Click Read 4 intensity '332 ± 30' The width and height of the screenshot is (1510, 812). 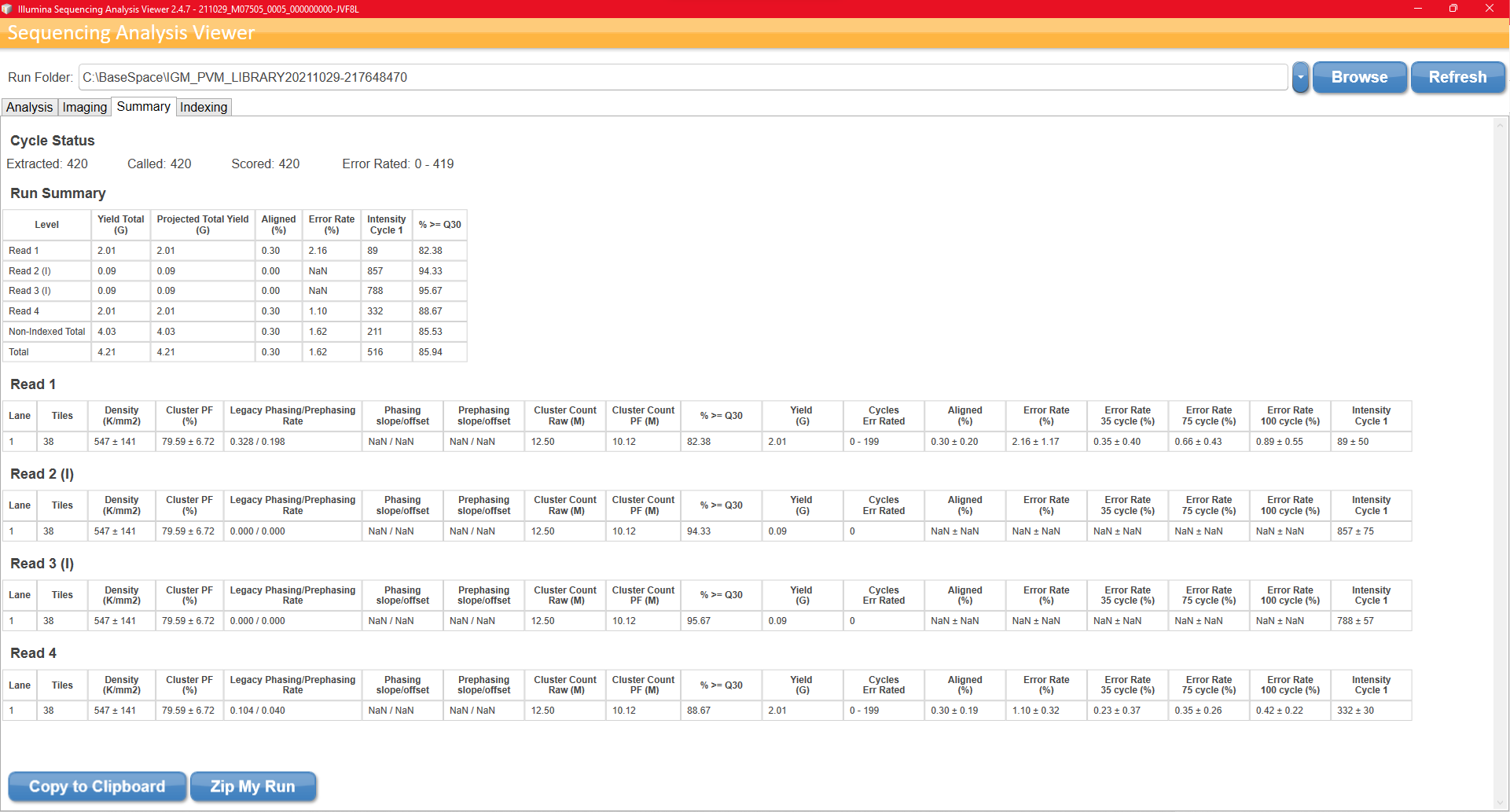point(1355,711)
